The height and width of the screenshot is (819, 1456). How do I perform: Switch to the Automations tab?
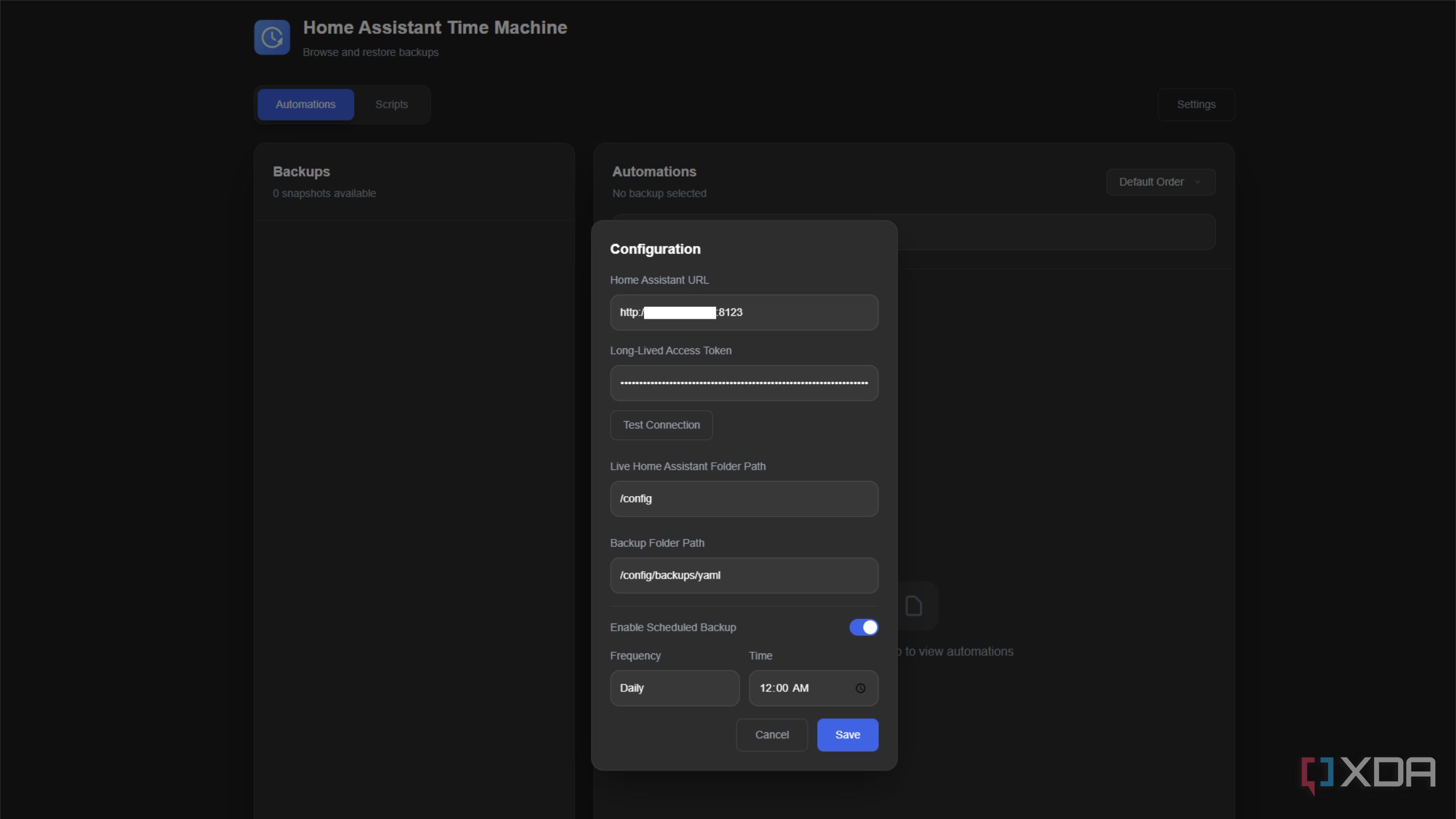click(305, 105)
